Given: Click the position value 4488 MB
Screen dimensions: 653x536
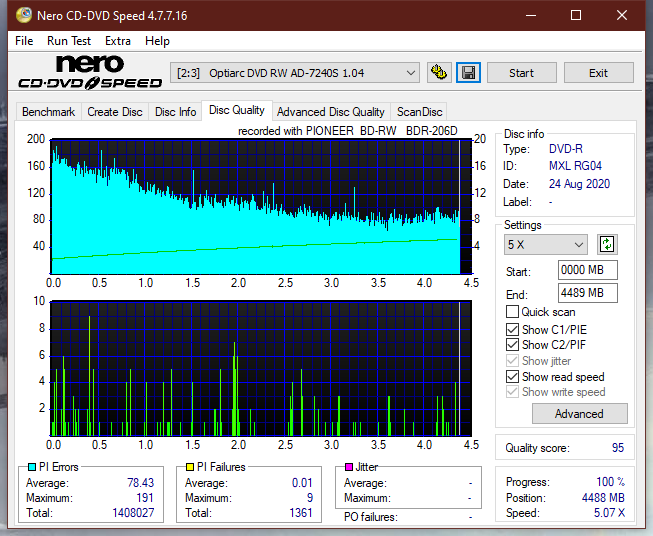Looking at the screenshot, I should point(603,498).
